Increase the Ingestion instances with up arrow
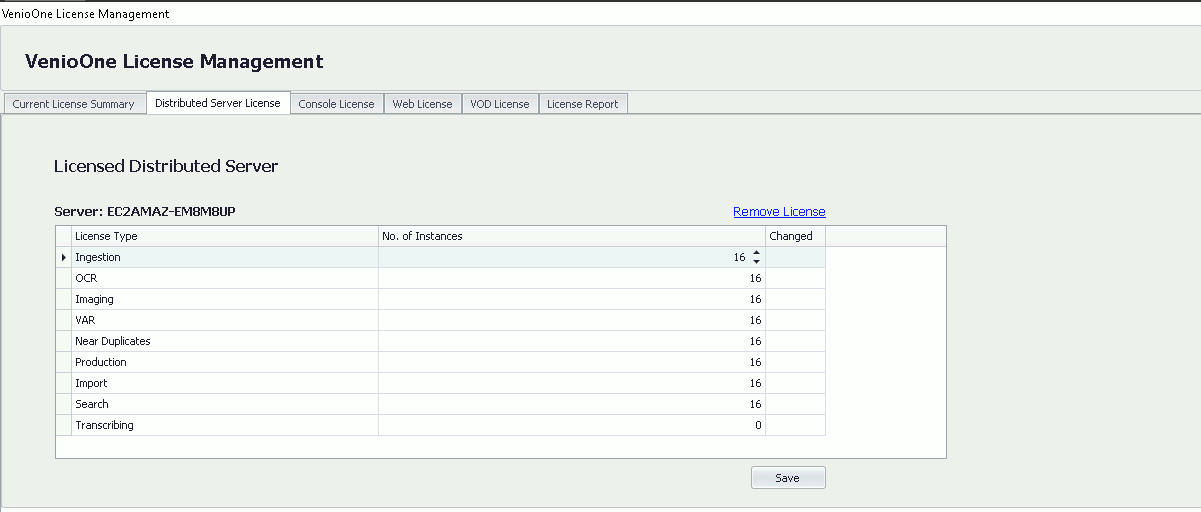Viewport: 1201px width, 512px height. pyautogui.click(x=756, y=253)
